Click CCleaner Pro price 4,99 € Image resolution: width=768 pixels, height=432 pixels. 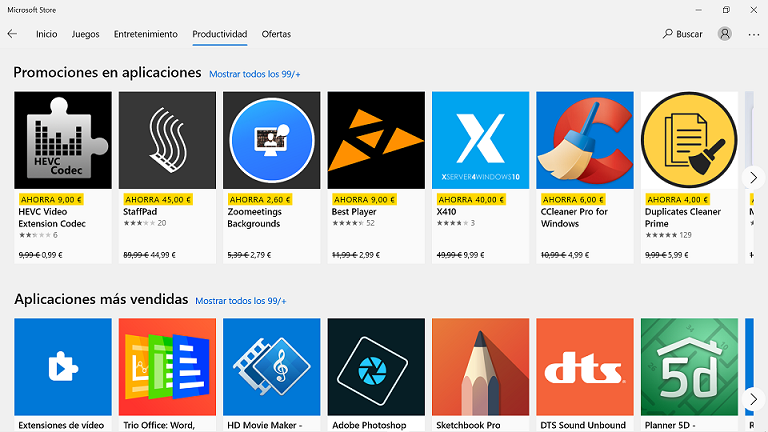click(x=579, y=255)
